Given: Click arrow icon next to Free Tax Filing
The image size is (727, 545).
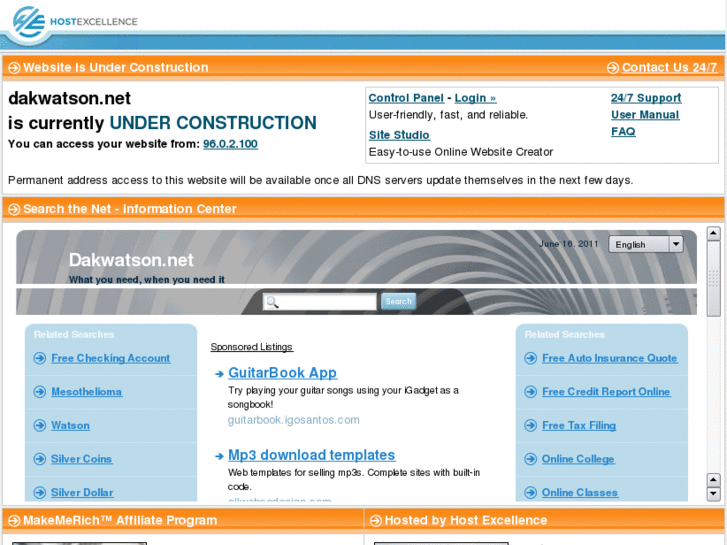Looking at the screenshot, I should point(530,425).
